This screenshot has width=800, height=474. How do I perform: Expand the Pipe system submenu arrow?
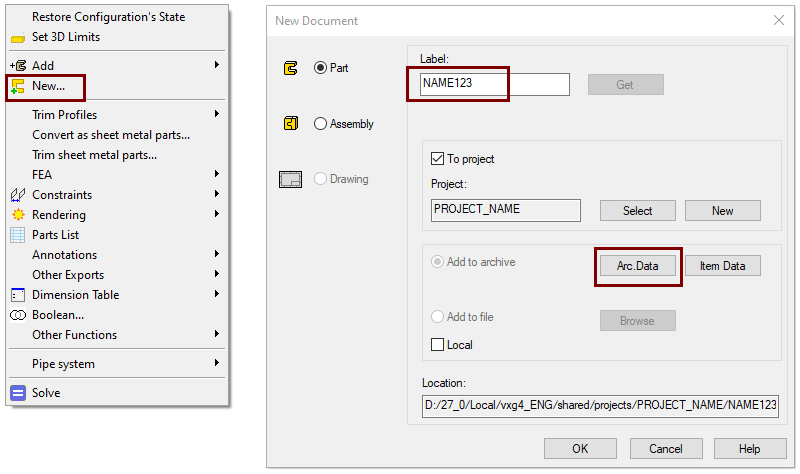click(x=217, y=363)
